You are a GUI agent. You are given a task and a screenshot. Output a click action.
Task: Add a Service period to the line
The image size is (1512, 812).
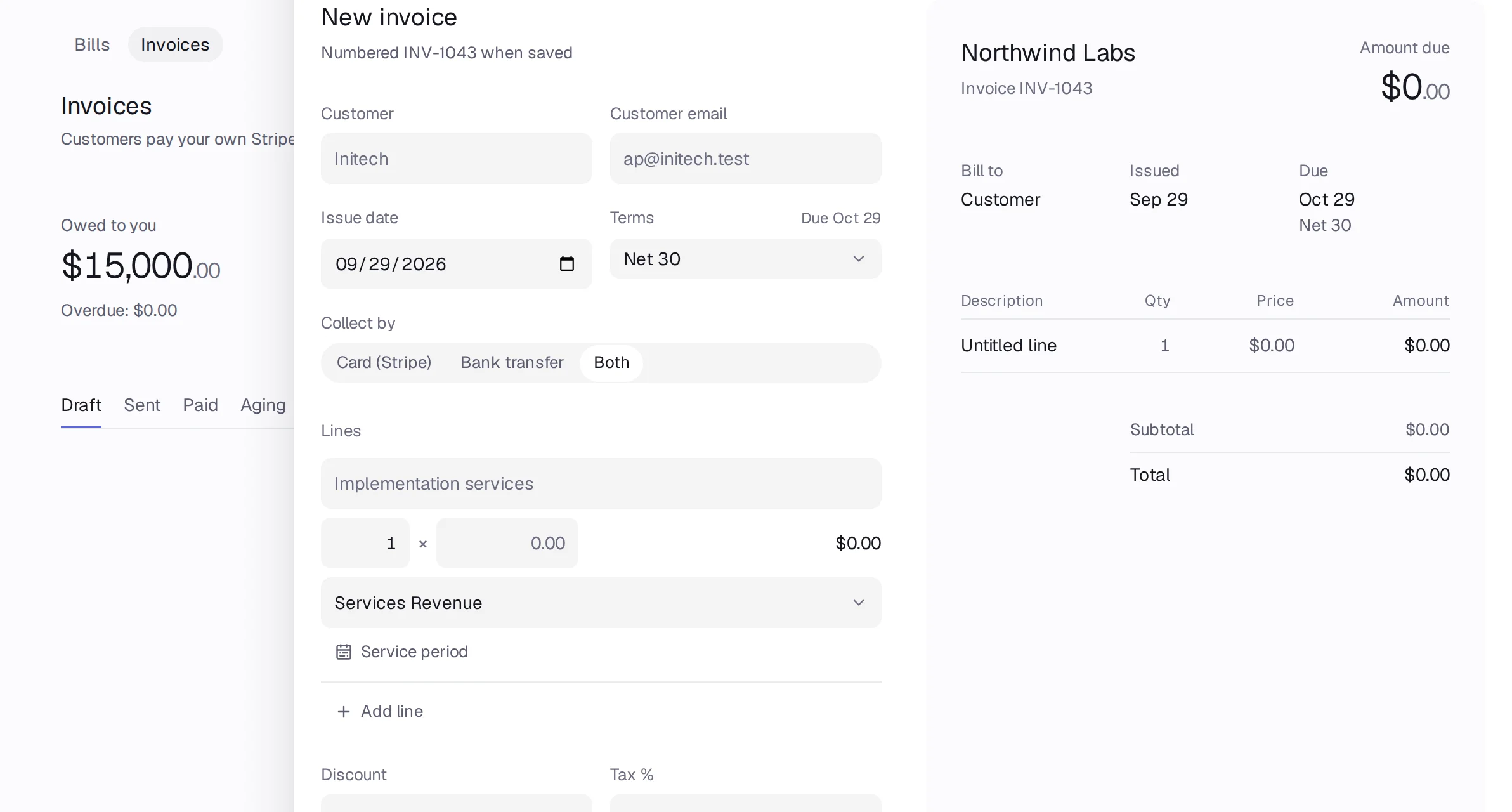tap(401, 652)
